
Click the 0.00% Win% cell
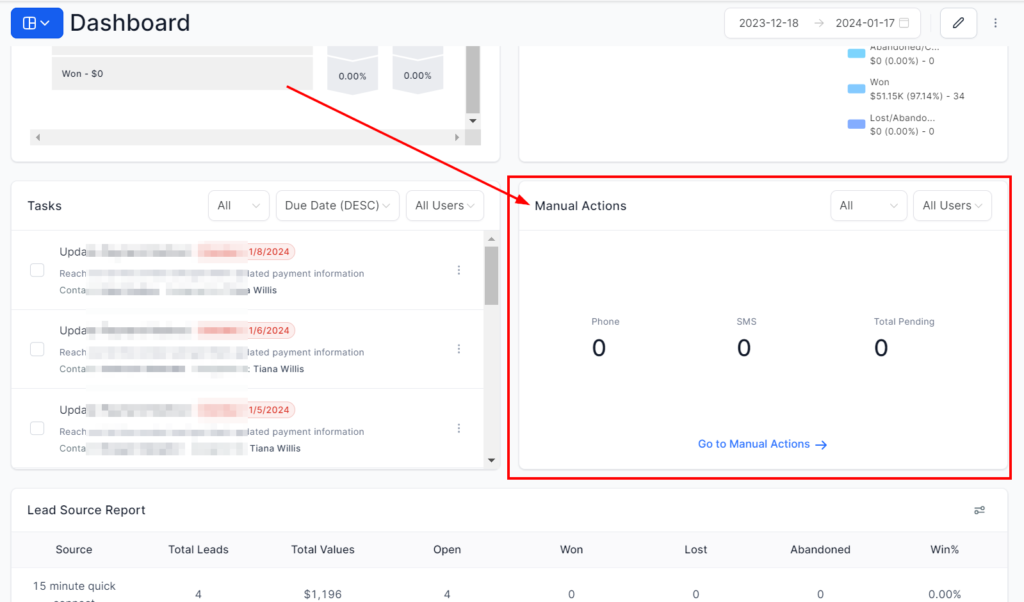[944, 594]
